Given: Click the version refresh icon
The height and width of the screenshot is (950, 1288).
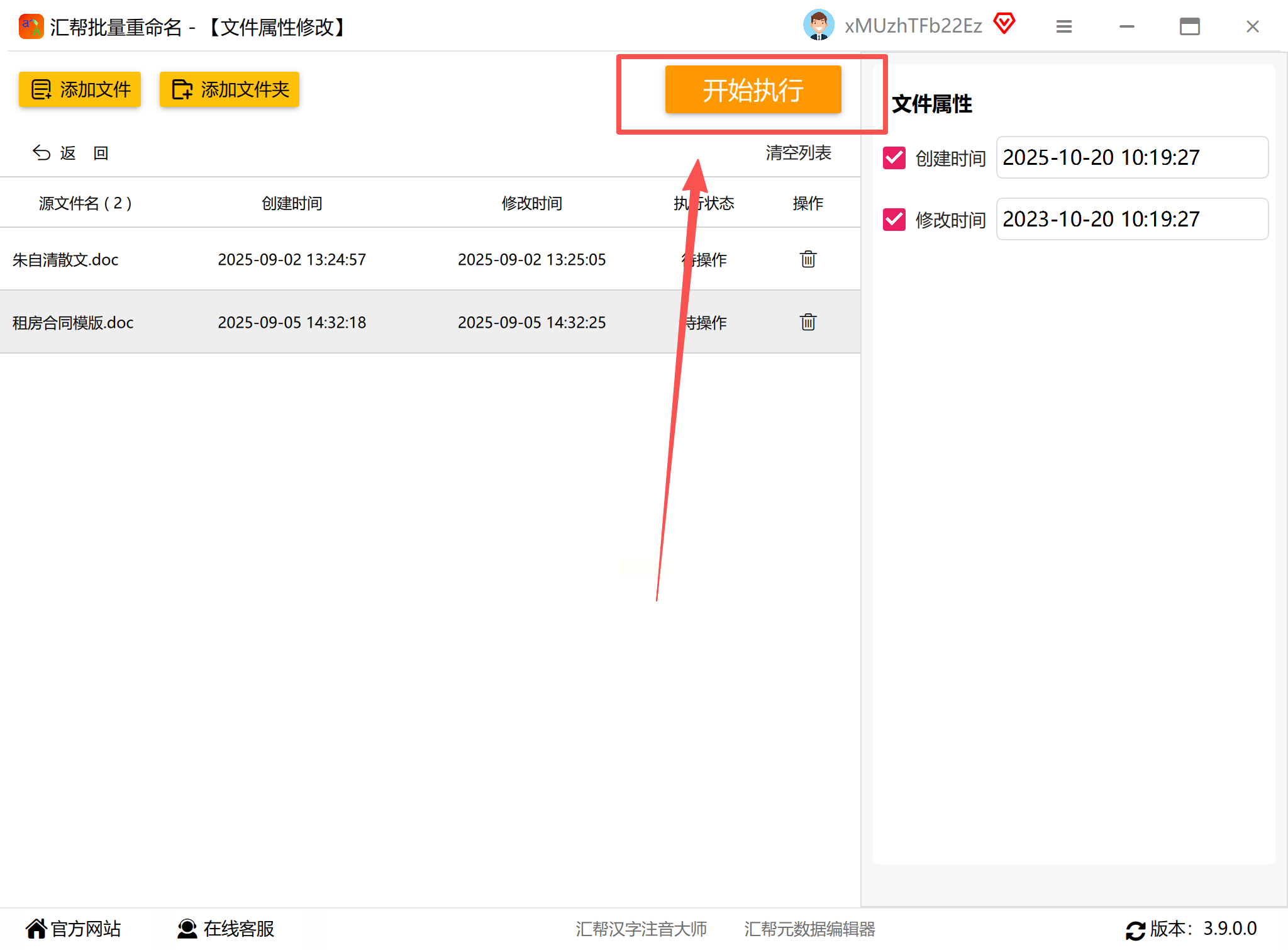Looking at the screenshot, I should tap(1135, 930).
